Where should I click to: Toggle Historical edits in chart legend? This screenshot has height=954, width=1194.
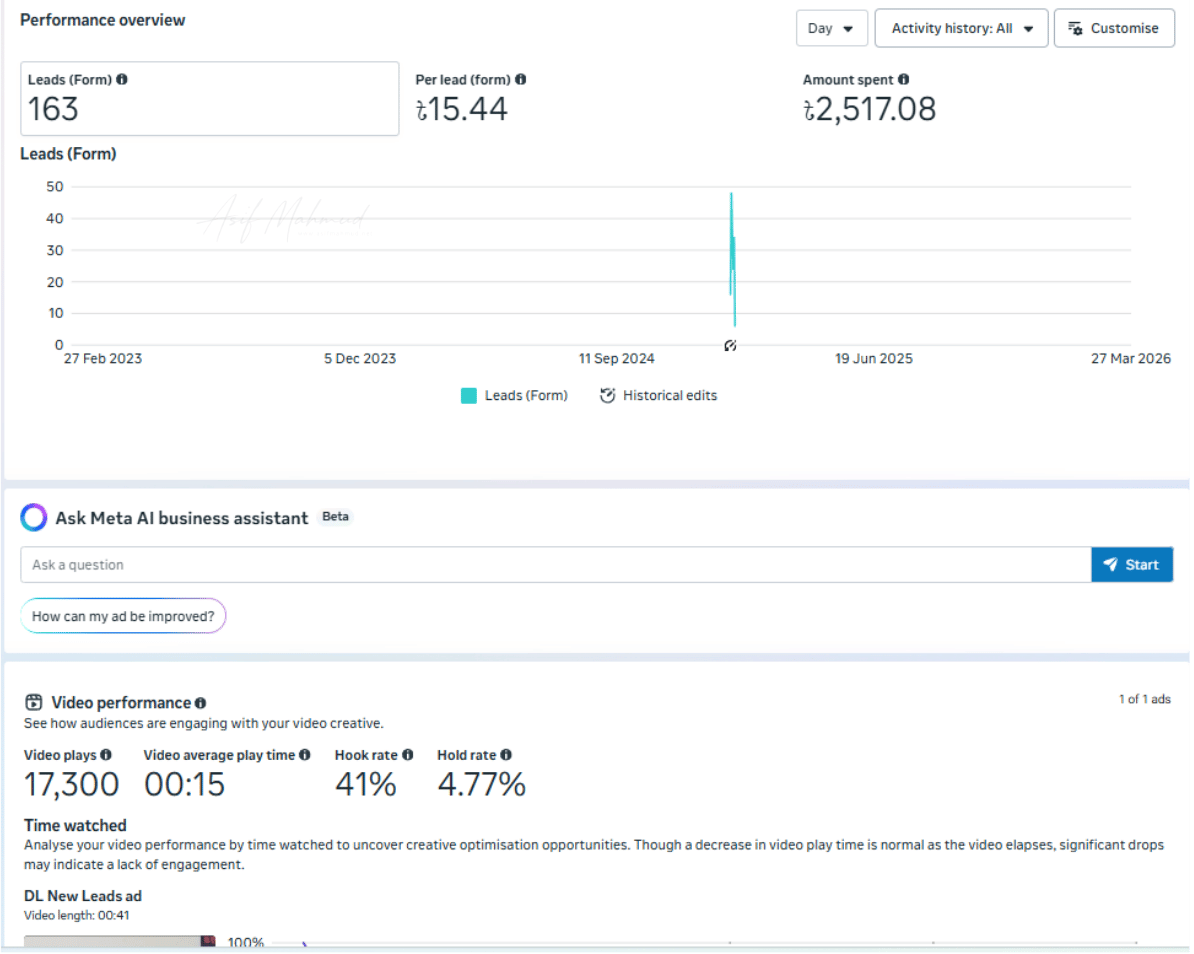(658, 395)
